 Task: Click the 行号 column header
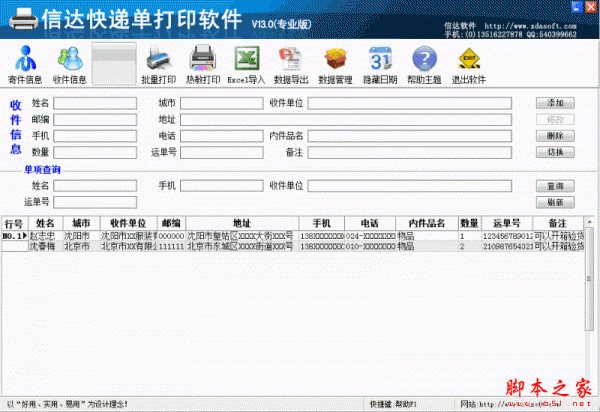tap(15, 223)
